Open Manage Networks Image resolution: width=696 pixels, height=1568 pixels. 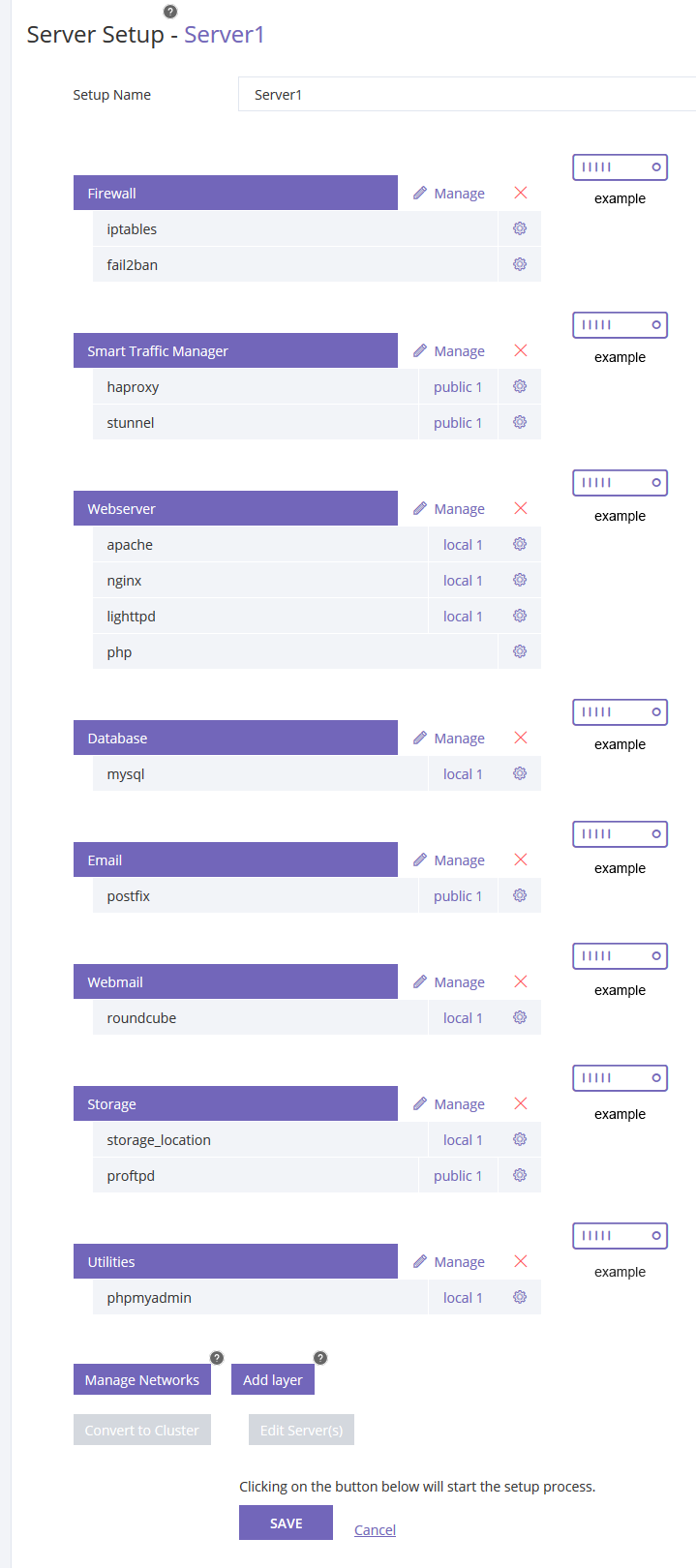click(x=142, y=1379)
